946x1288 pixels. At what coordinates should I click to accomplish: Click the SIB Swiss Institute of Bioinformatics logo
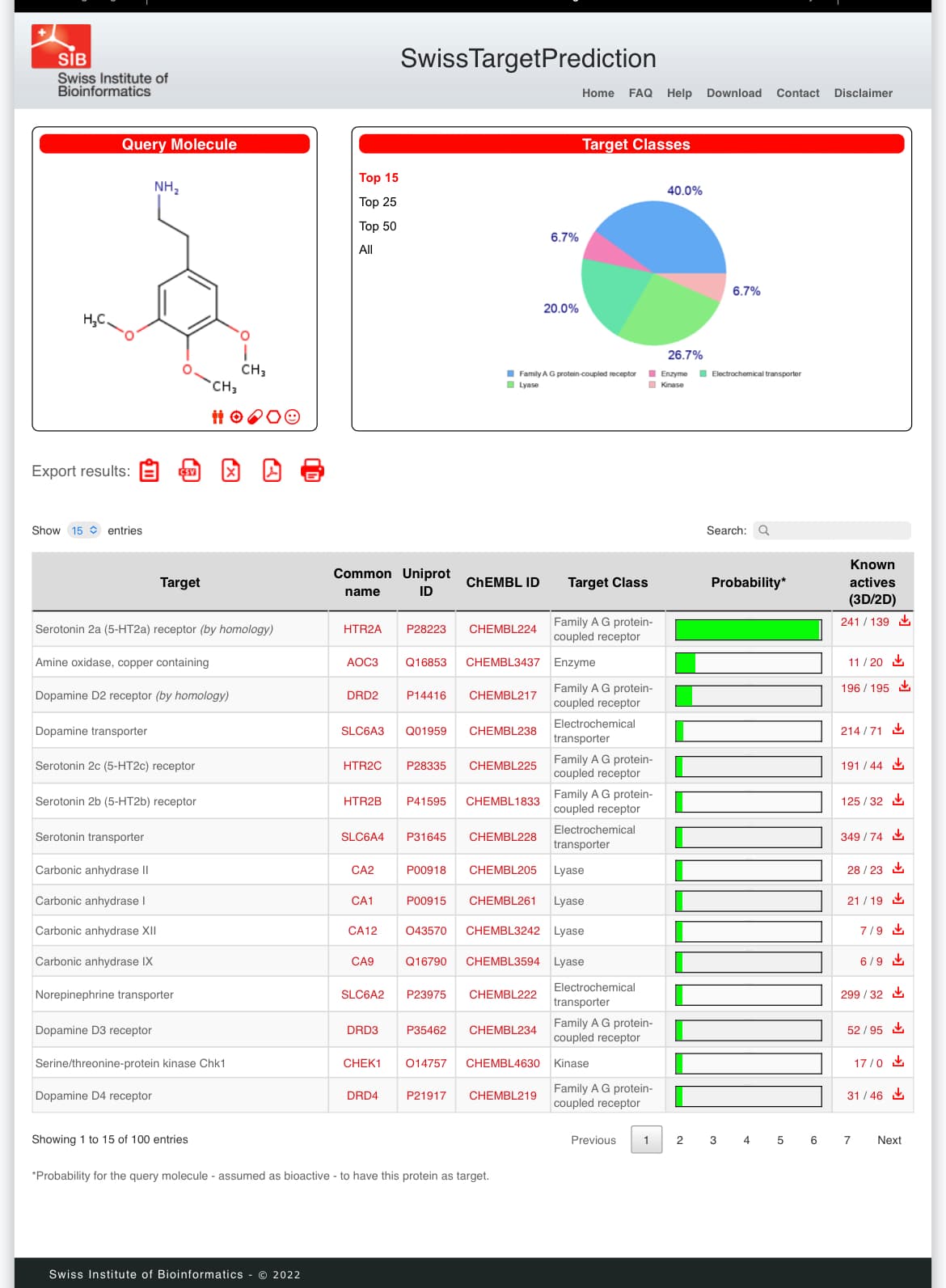(x=99, y=61)
